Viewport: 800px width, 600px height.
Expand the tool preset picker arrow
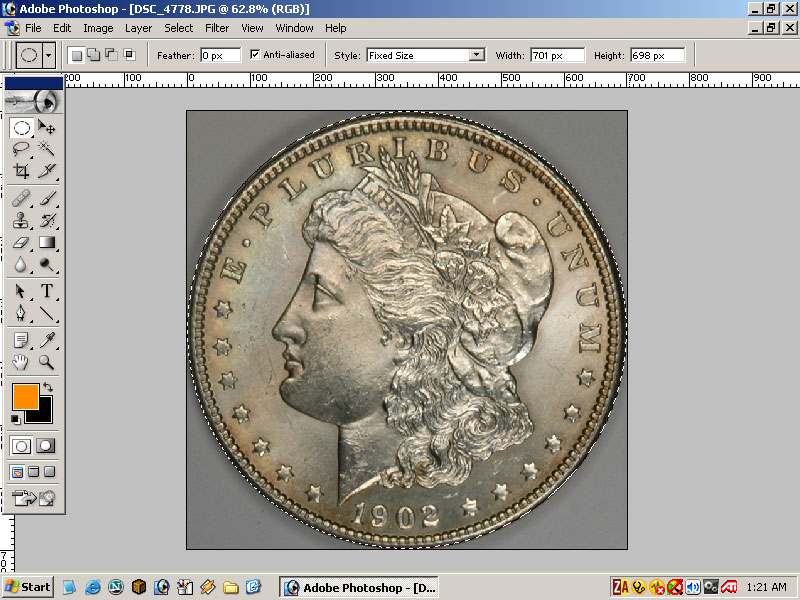click(49, 55)
